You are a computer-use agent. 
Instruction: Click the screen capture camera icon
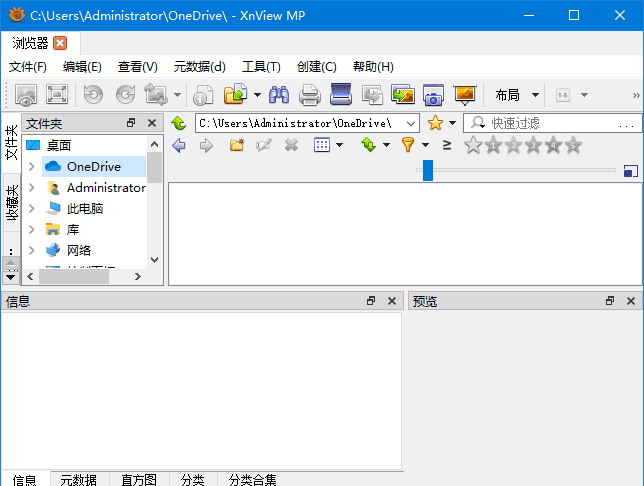click(x=434, y=95)
